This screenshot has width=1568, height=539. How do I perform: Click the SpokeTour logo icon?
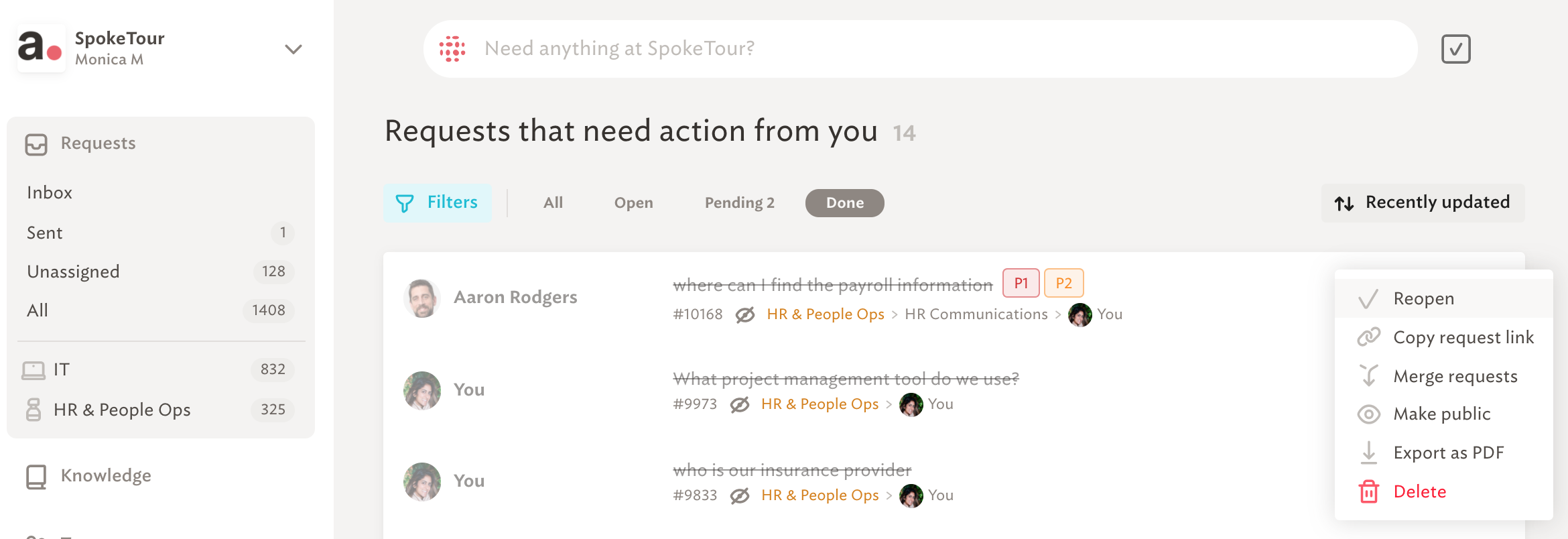[41, 48]
